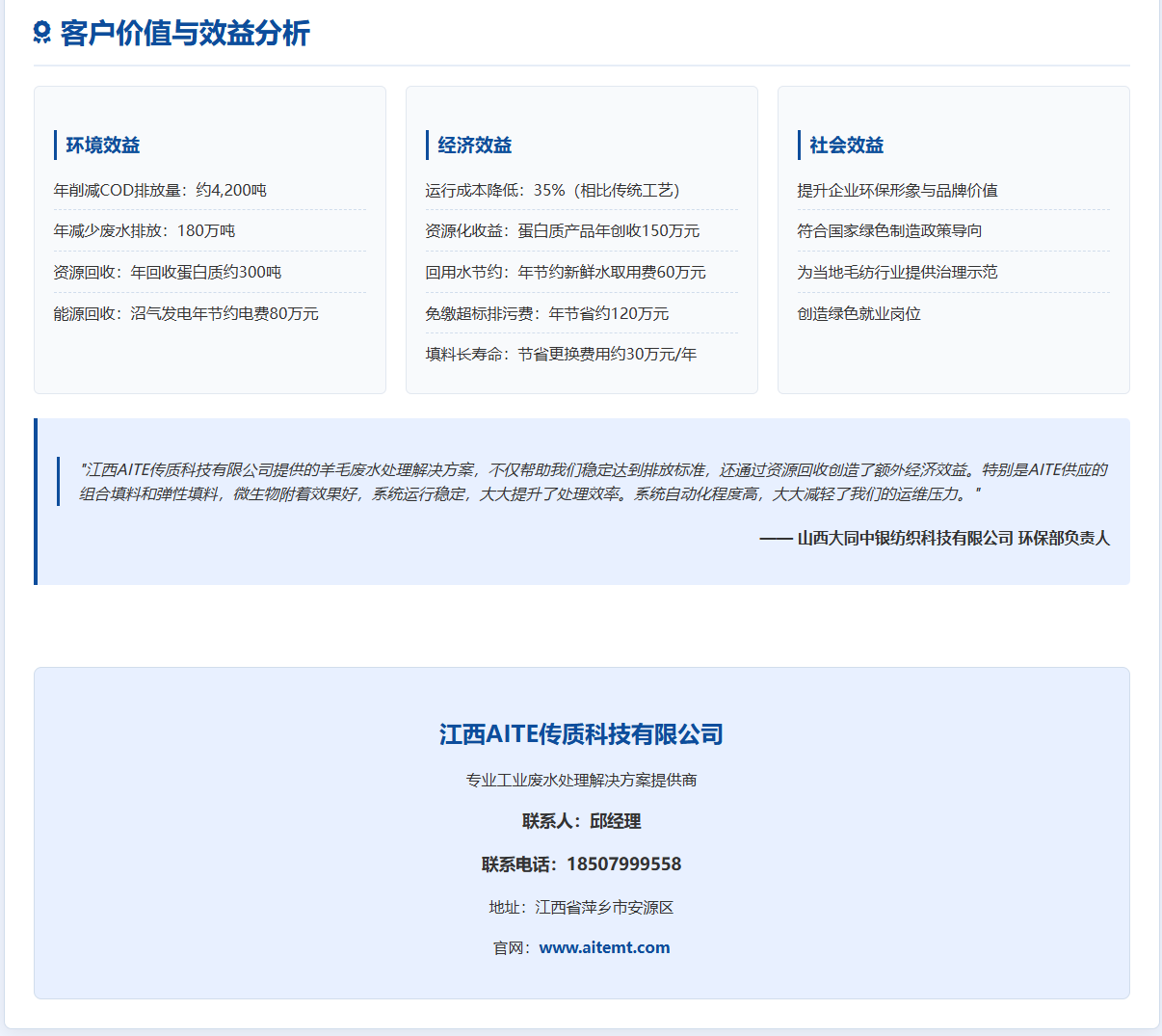
Task: Select the 环境效益 card heading
Action: [103, 146]
